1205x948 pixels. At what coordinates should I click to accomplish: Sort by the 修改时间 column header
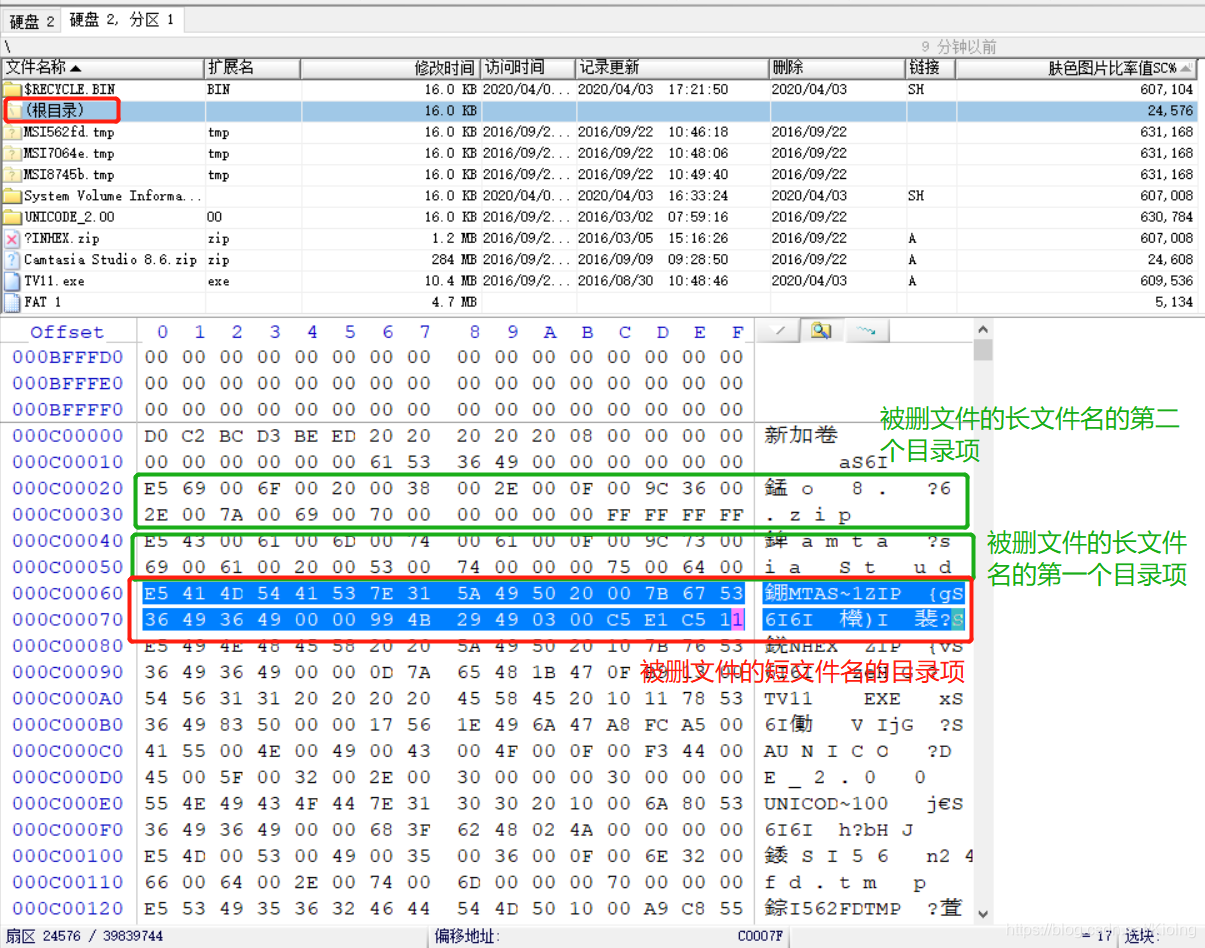[x=390, y=68]
